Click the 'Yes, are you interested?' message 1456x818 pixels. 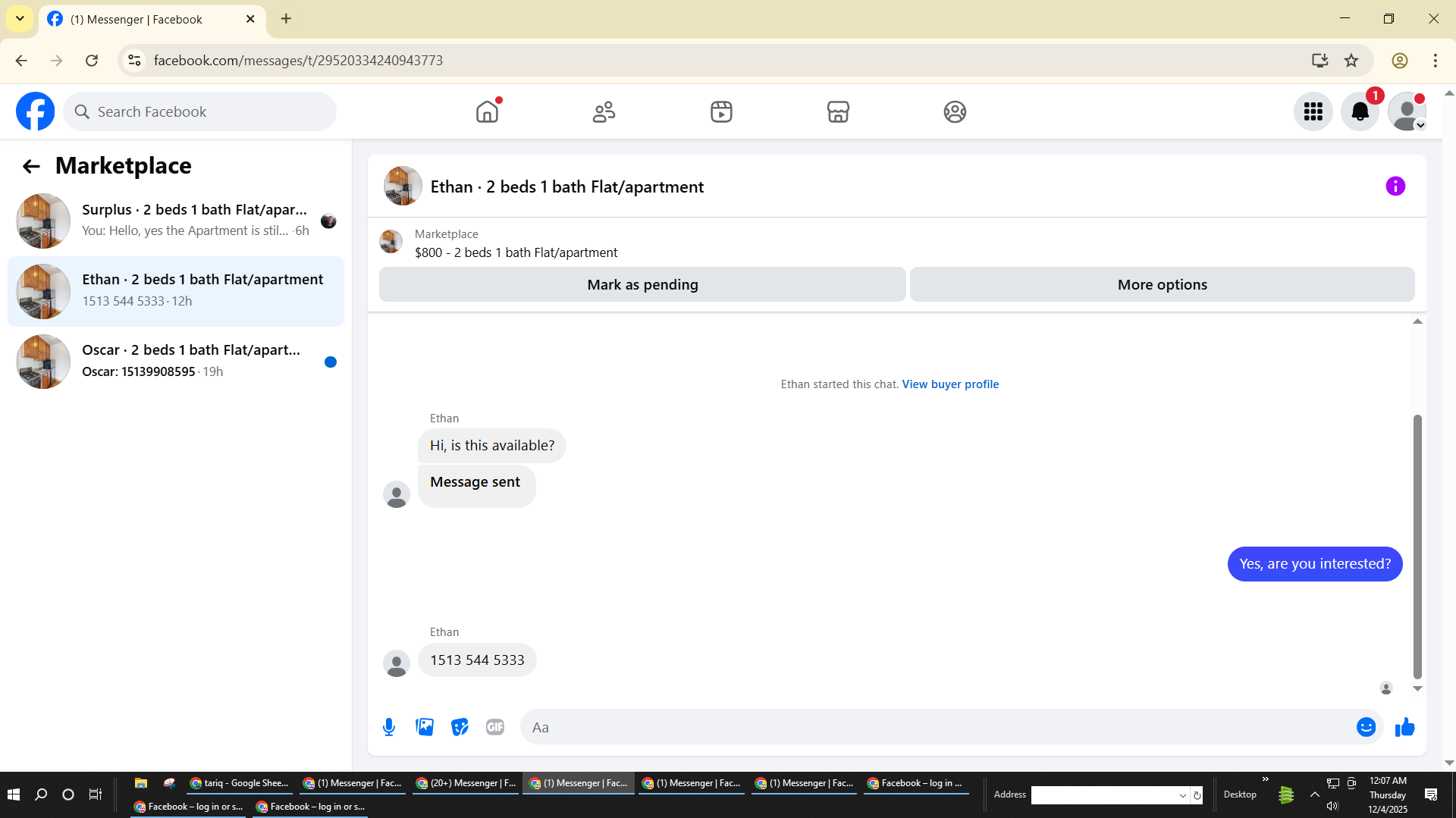pos(1315,563)
